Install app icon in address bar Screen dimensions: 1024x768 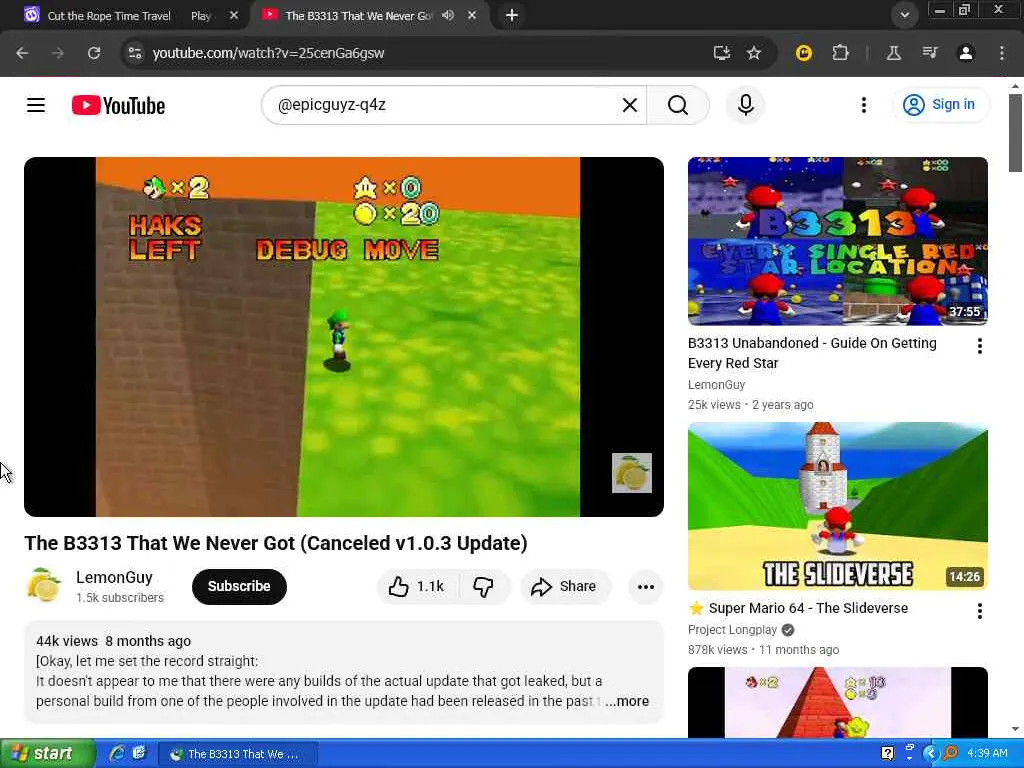pyautogui.click(x=722, y=53)
